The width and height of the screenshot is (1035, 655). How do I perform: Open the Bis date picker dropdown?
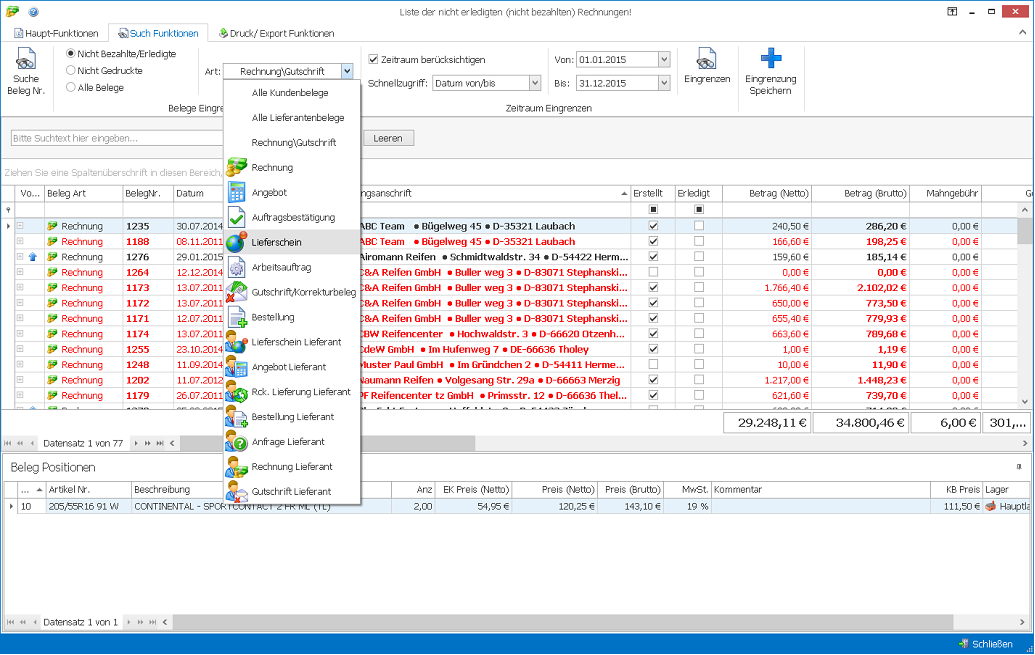[x=664, y=83]
